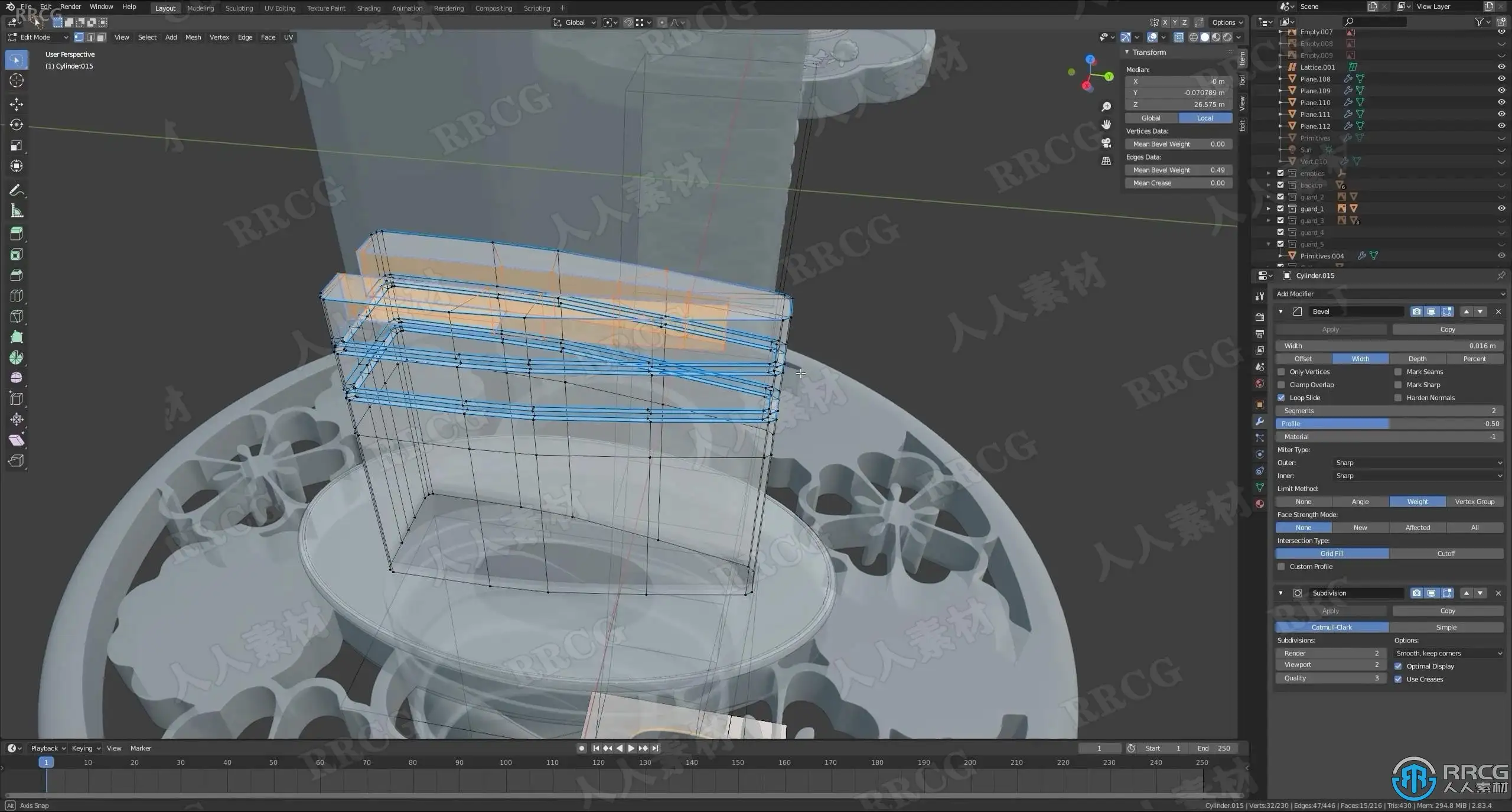The image size is (1512, 812).
Task: Collapse the Bevel modifier panel
Action: point(1280,311)
